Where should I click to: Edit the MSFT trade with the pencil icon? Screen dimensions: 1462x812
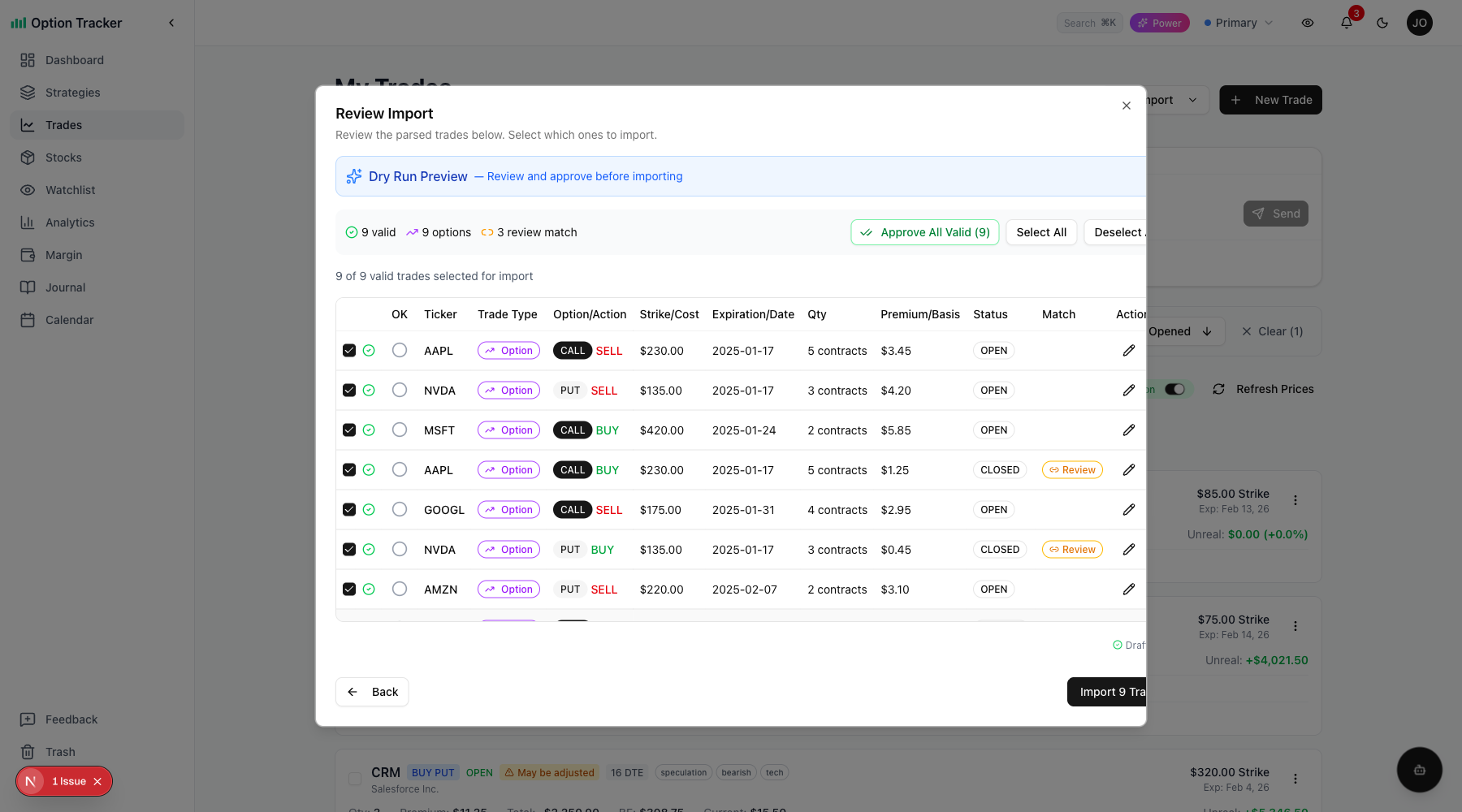click(1129, 430)
